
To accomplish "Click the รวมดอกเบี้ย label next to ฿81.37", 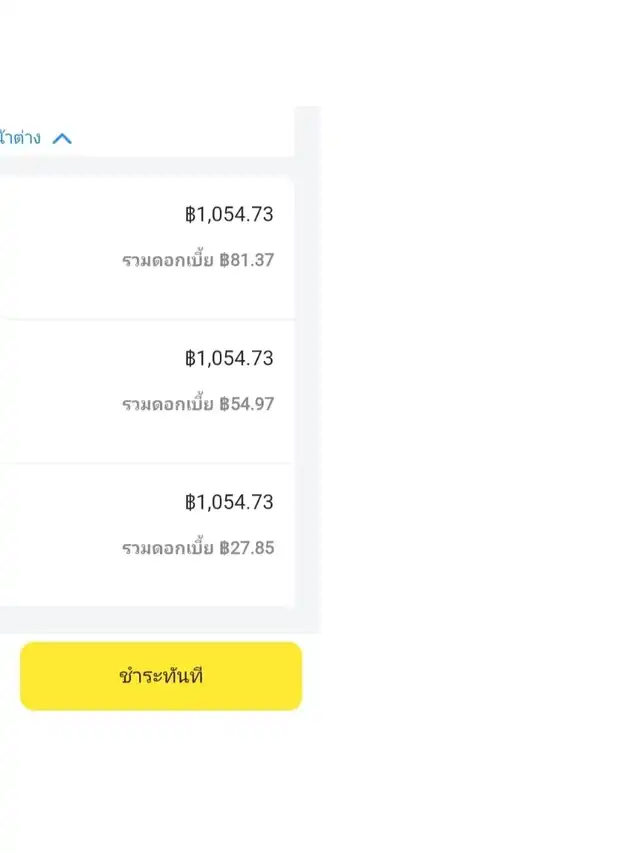I will click(168, 259).
